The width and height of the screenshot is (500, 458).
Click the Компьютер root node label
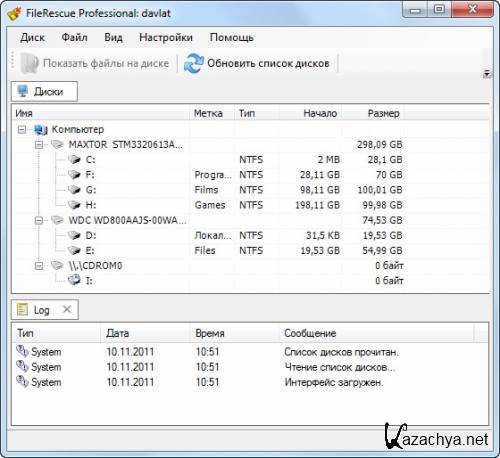[x=78, y=129]
